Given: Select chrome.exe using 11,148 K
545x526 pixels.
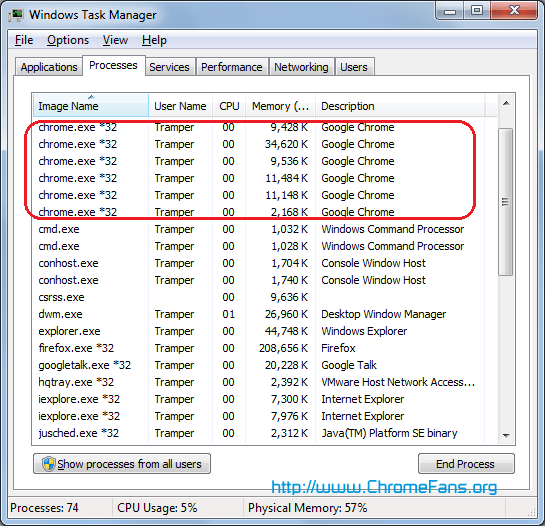Looking at the screenshot, I should [258, 195].
